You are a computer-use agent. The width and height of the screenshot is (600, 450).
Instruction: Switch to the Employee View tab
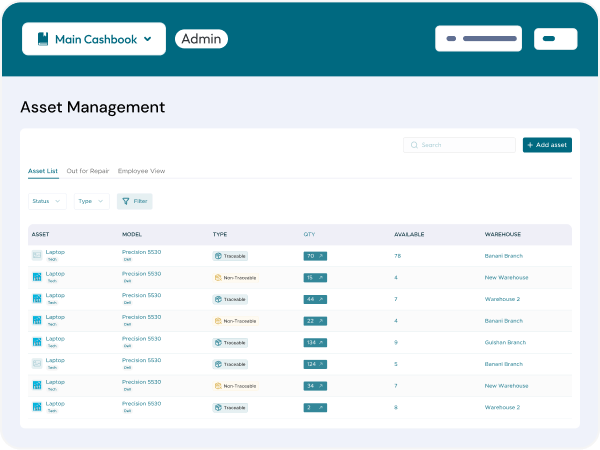pos(141,171)
